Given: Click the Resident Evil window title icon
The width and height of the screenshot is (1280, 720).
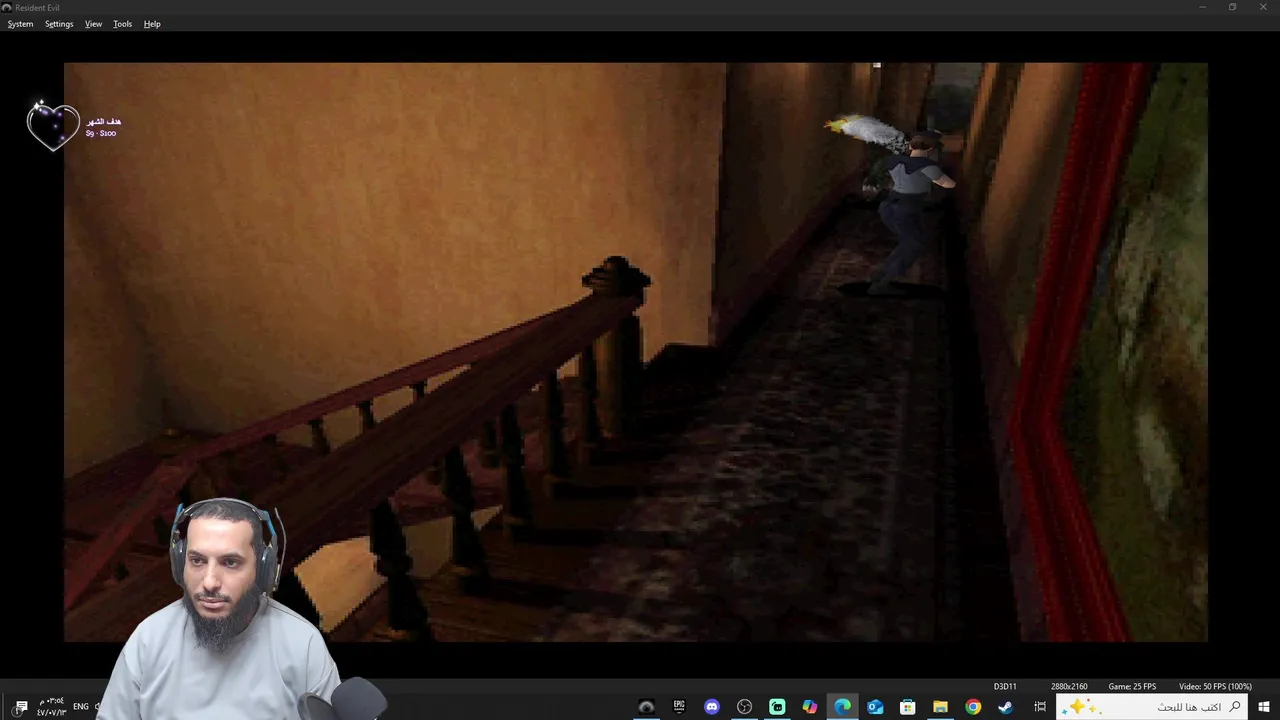Looking at the screenshot, I should pyautogui.click(x=7, y=7).
